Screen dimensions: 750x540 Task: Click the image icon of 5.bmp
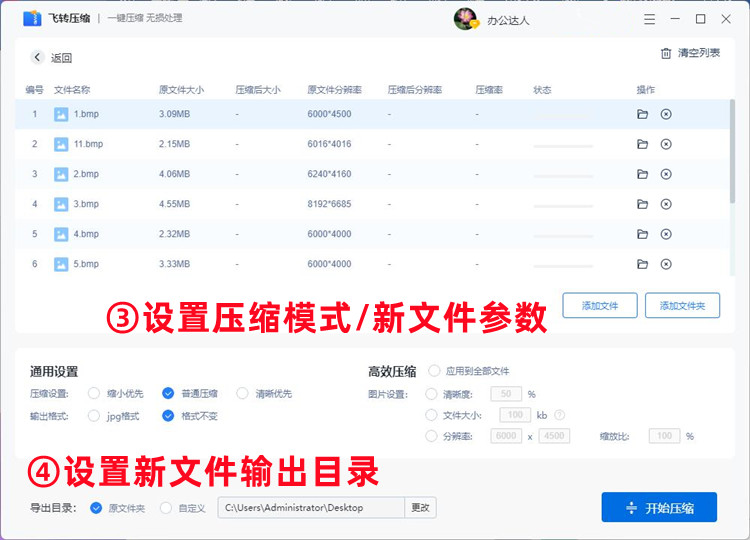click(61, 264)
